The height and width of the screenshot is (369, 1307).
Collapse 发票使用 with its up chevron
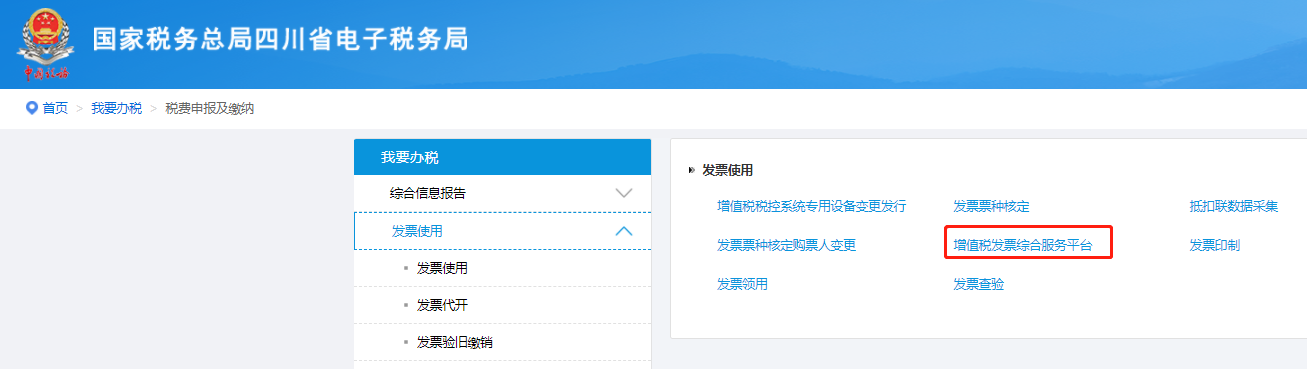(624, 231)
